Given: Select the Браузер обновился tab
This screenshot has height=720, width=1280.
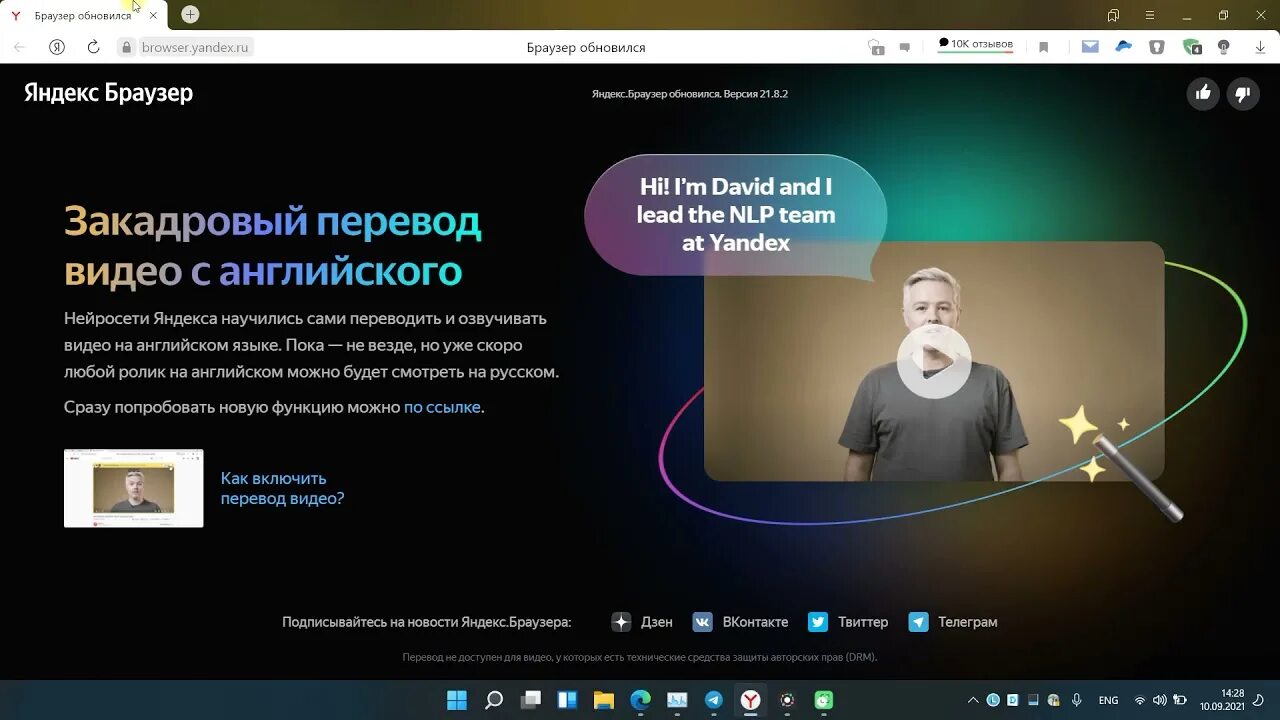Looking at the screenshot, I should point(84,15).
